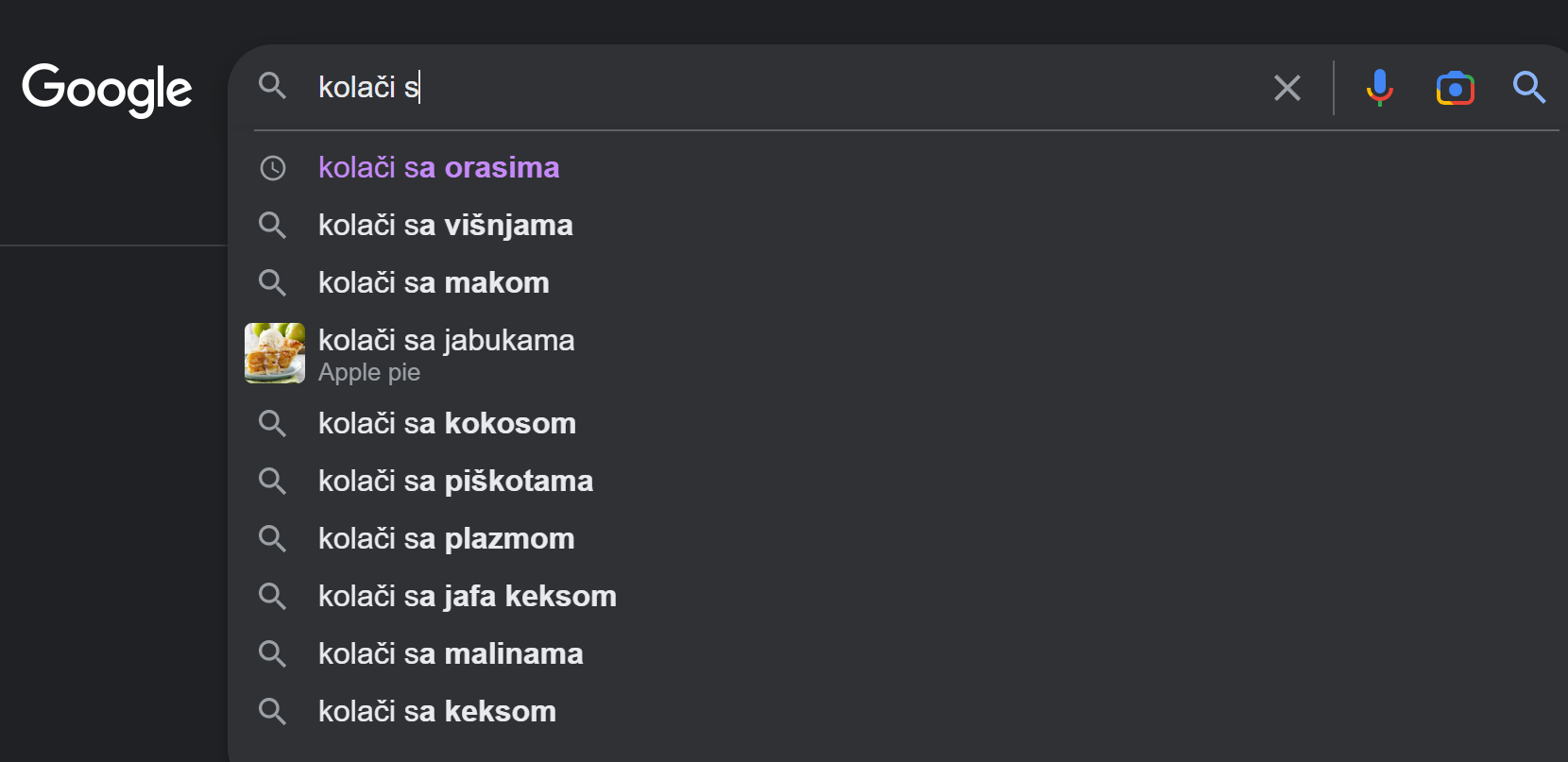1568x762 pixels.
Task: Select suggestion 'kolači sa orasima'
Action: point(438,167)
